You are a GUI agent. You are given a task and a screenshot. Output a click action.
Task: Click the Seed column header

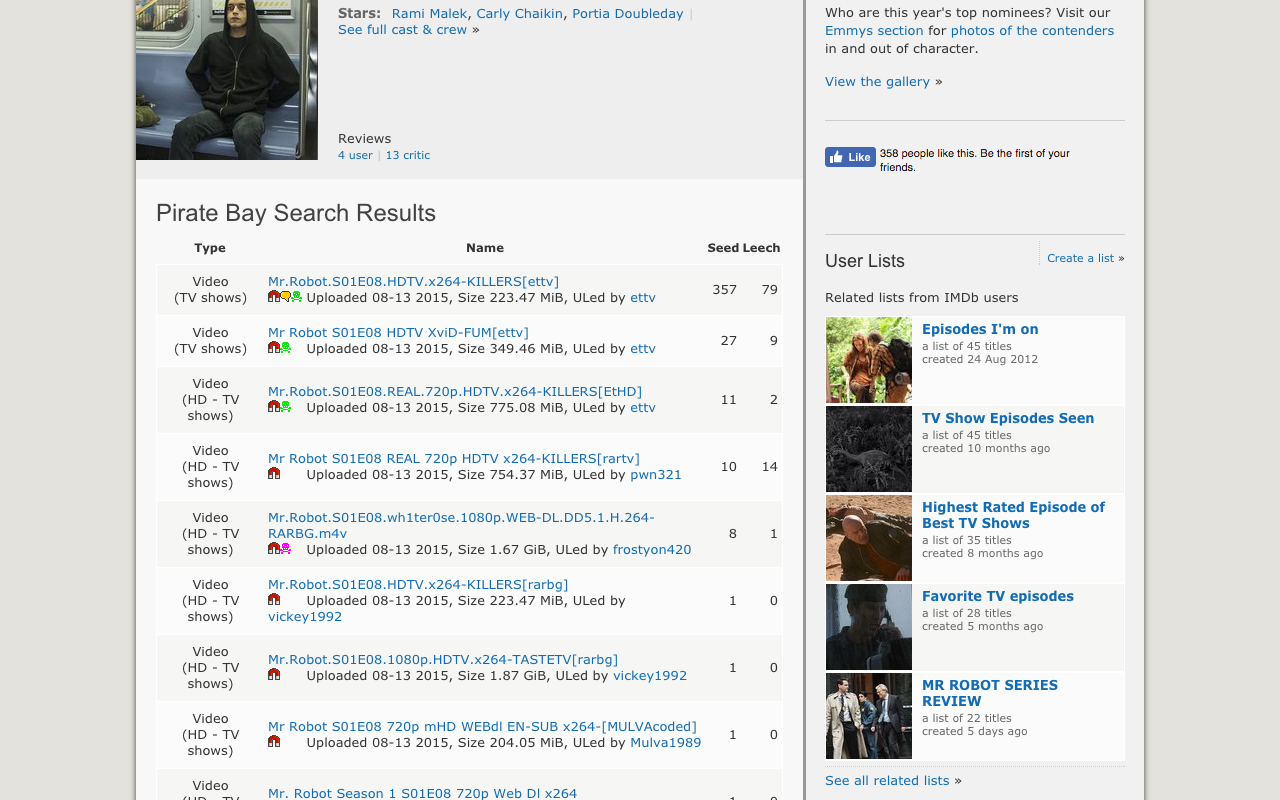click(723, 248)
